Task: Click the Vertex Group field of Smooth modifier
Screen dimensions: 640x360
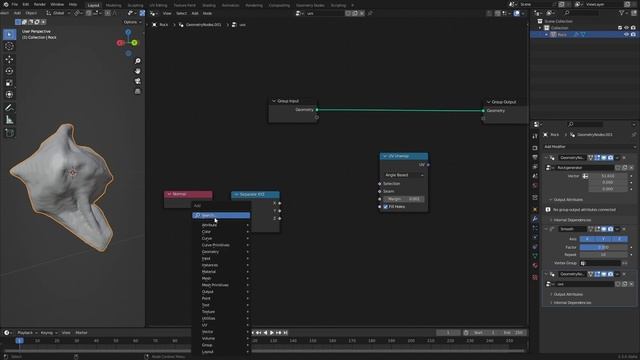Action: pyautogui.click(x=600, y=263)
